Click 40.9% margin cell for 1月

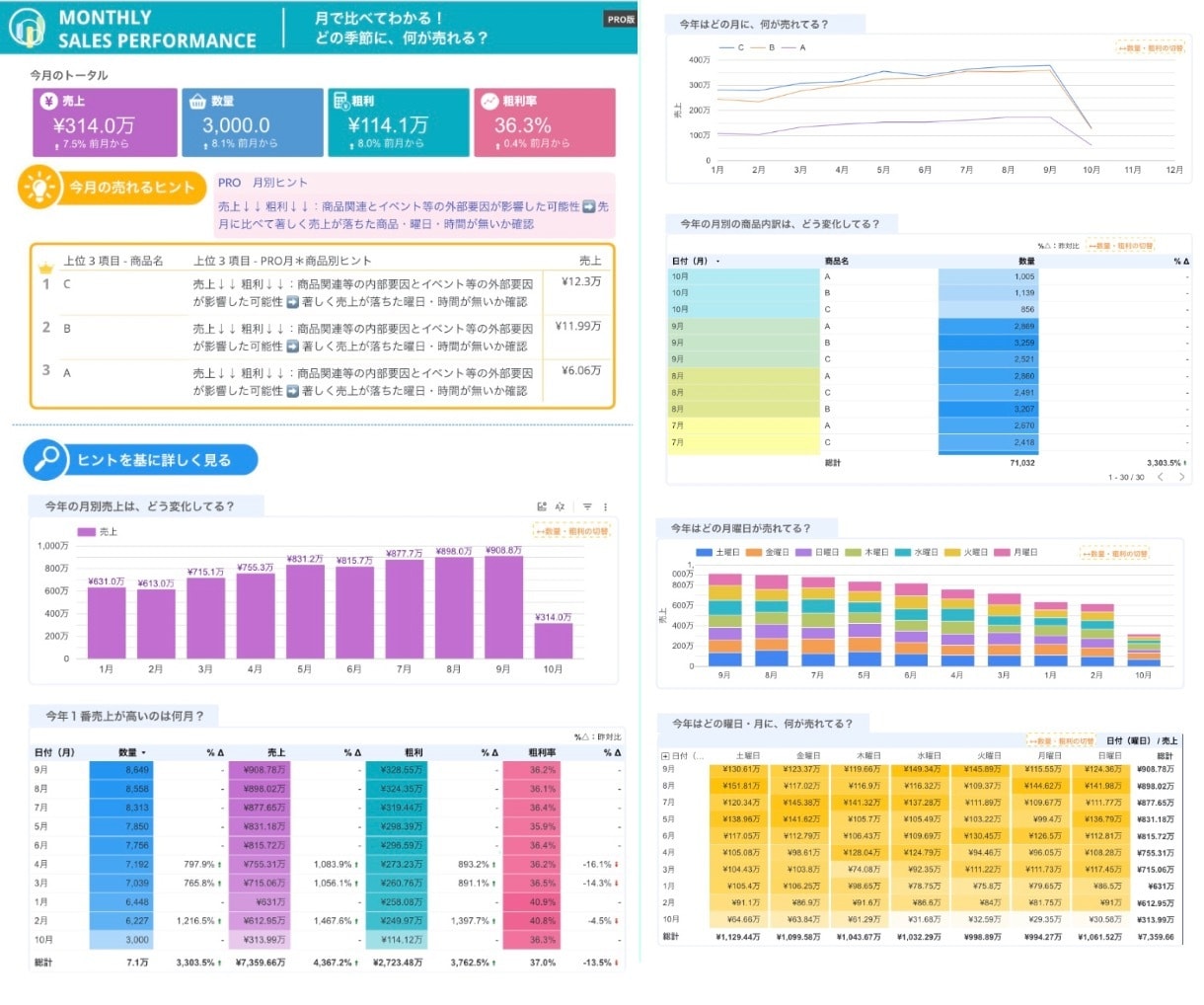tap(534, 902)
